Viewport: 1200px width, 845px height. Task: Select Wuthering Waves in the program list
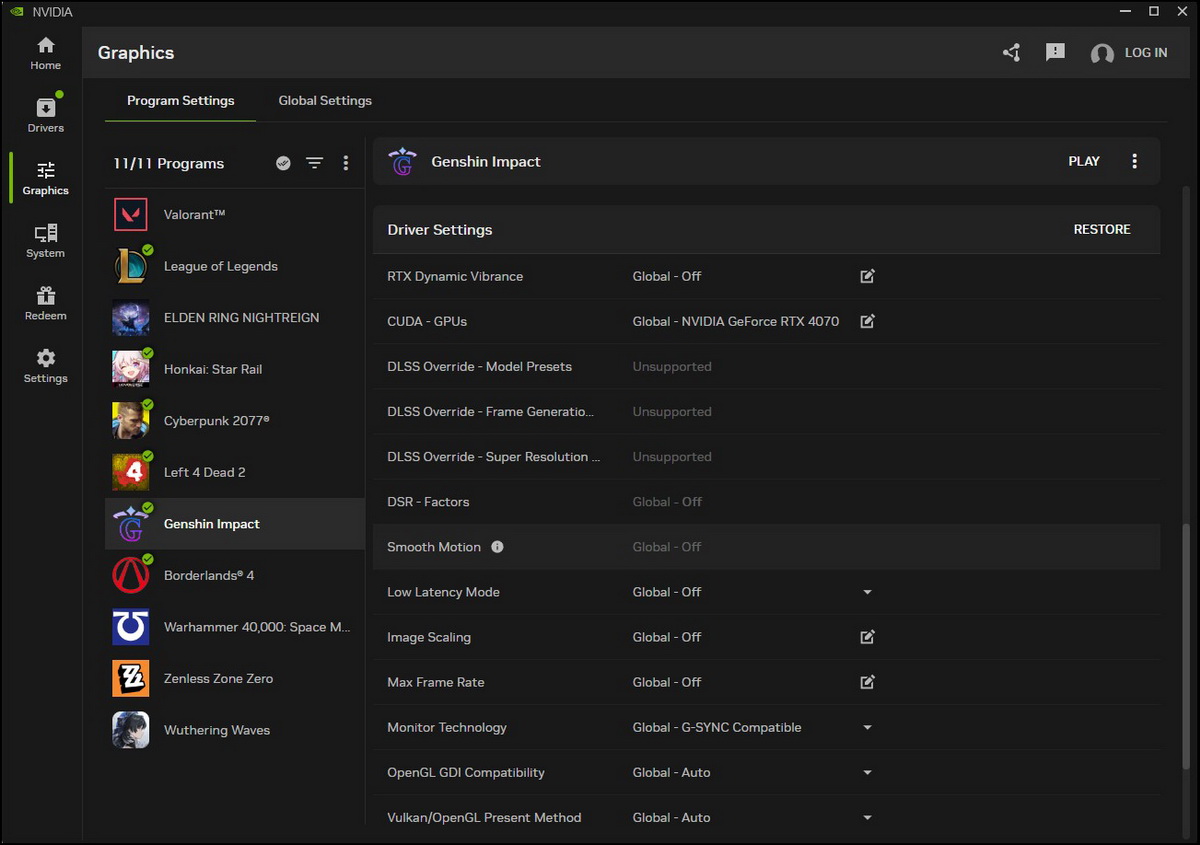235,730
